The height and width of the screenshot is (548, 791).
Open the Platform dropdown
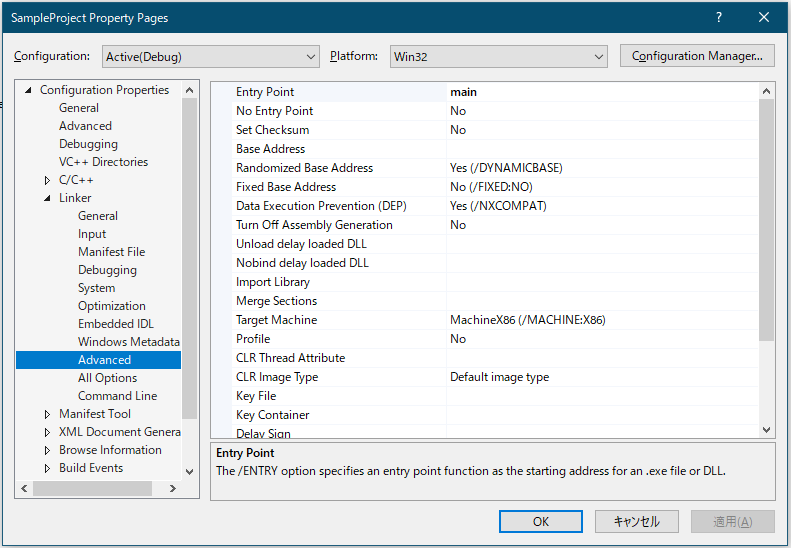coord(498,56)
